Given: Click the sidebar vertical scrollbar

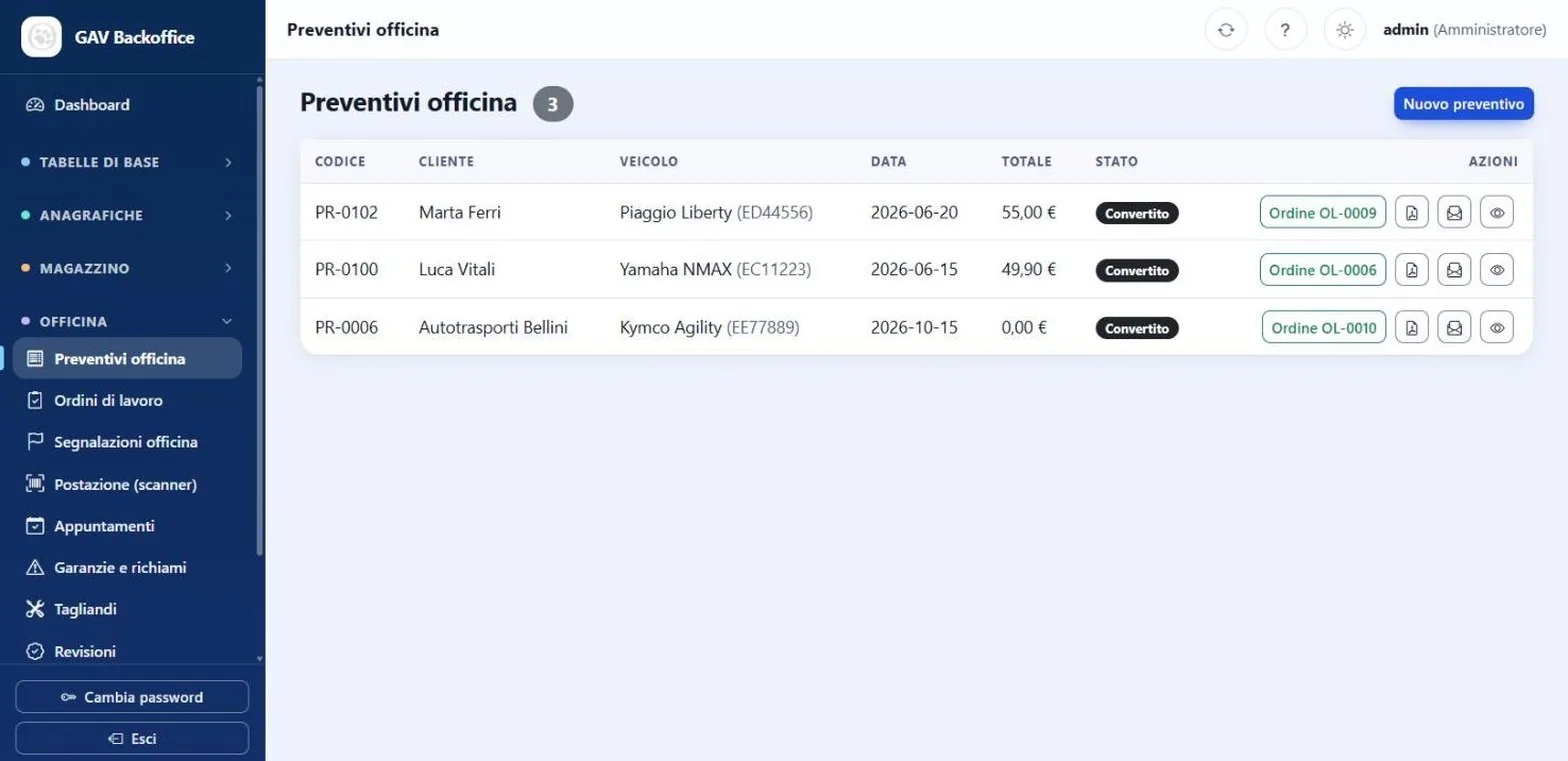Looking at the screenshot, I should [260, 320].
